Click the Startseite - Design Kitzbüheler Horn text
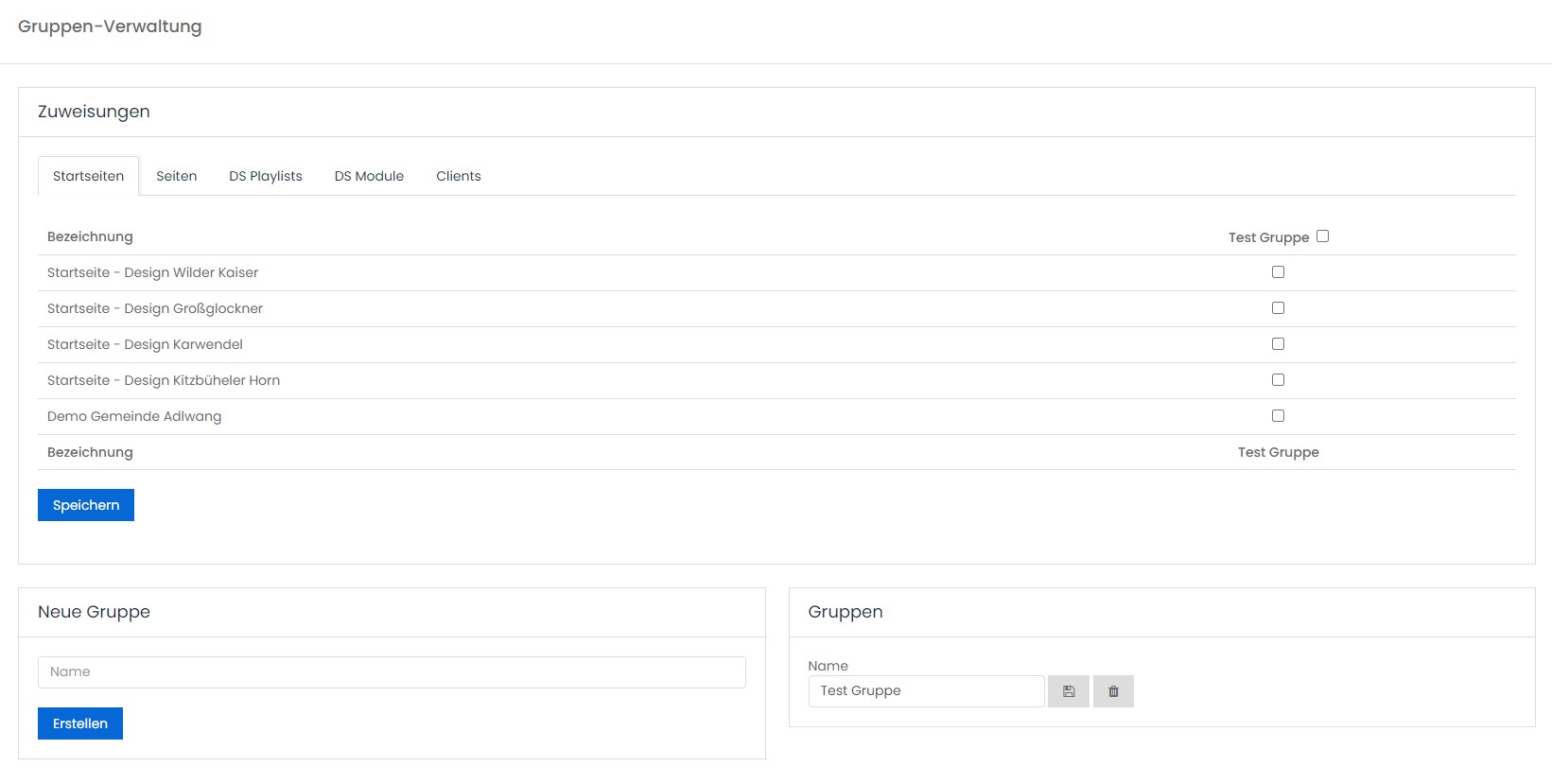The image size is (1552, 784). point(164,380)
